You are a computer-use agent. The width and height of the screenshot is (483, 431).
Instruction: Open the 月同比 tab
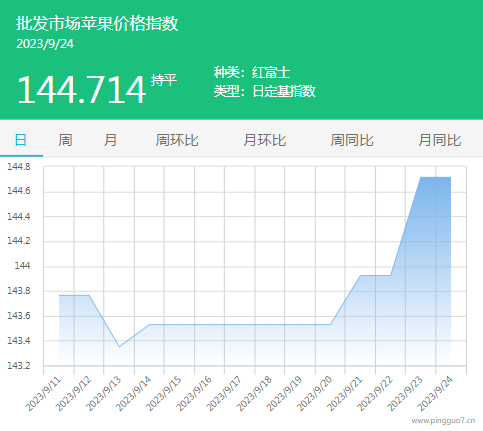coord(440,140)
